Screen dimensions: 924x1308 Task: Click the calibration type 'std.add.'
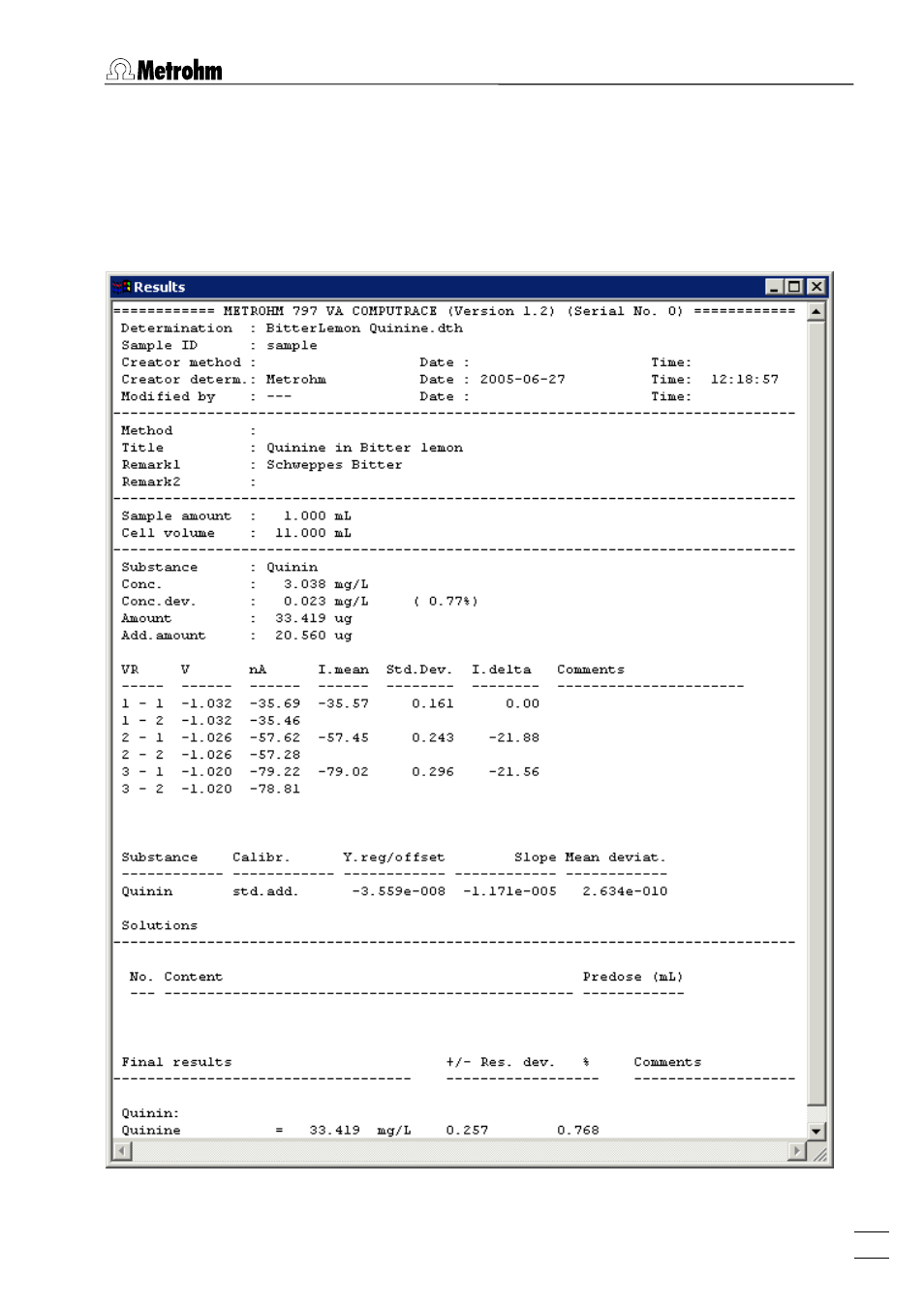(265, 891)
